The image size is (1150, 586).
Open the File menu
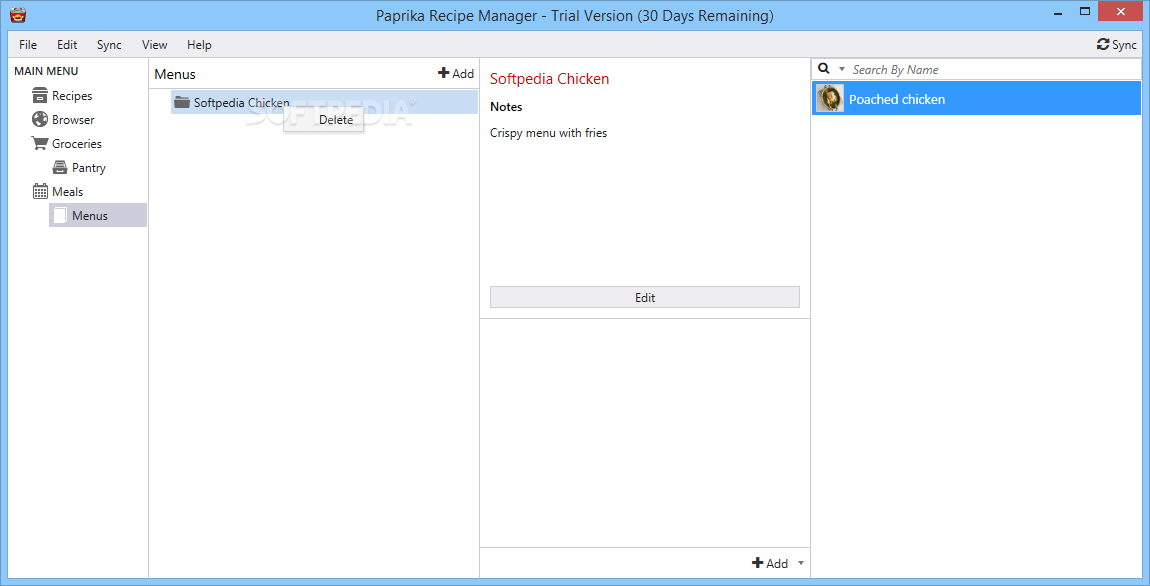click(27, 44)
